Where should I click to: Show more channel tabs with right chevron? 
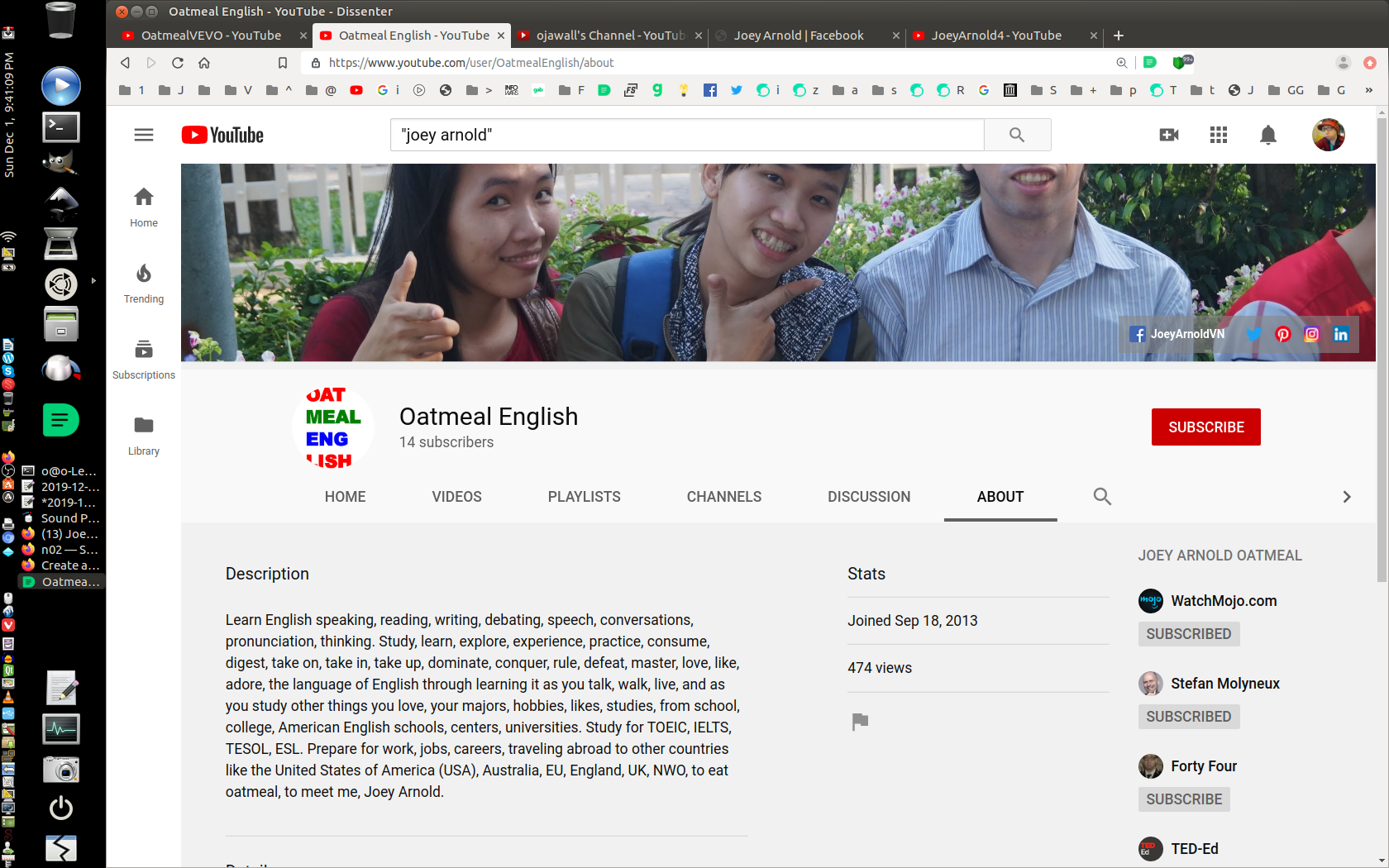coord(1347,497)
